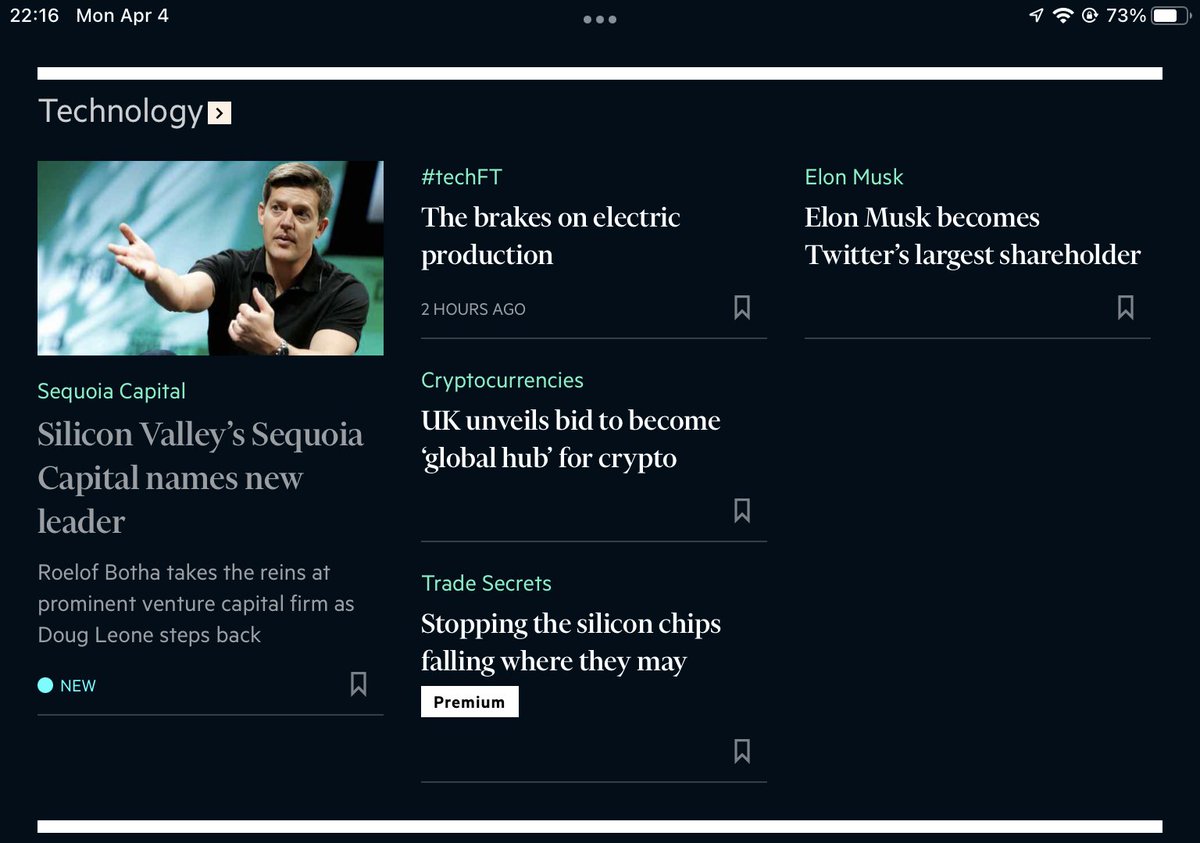This screenshot has height=843, width=1200.
Task: Tap the three-dot multitasking menu at top
Action: click(599, 19)
